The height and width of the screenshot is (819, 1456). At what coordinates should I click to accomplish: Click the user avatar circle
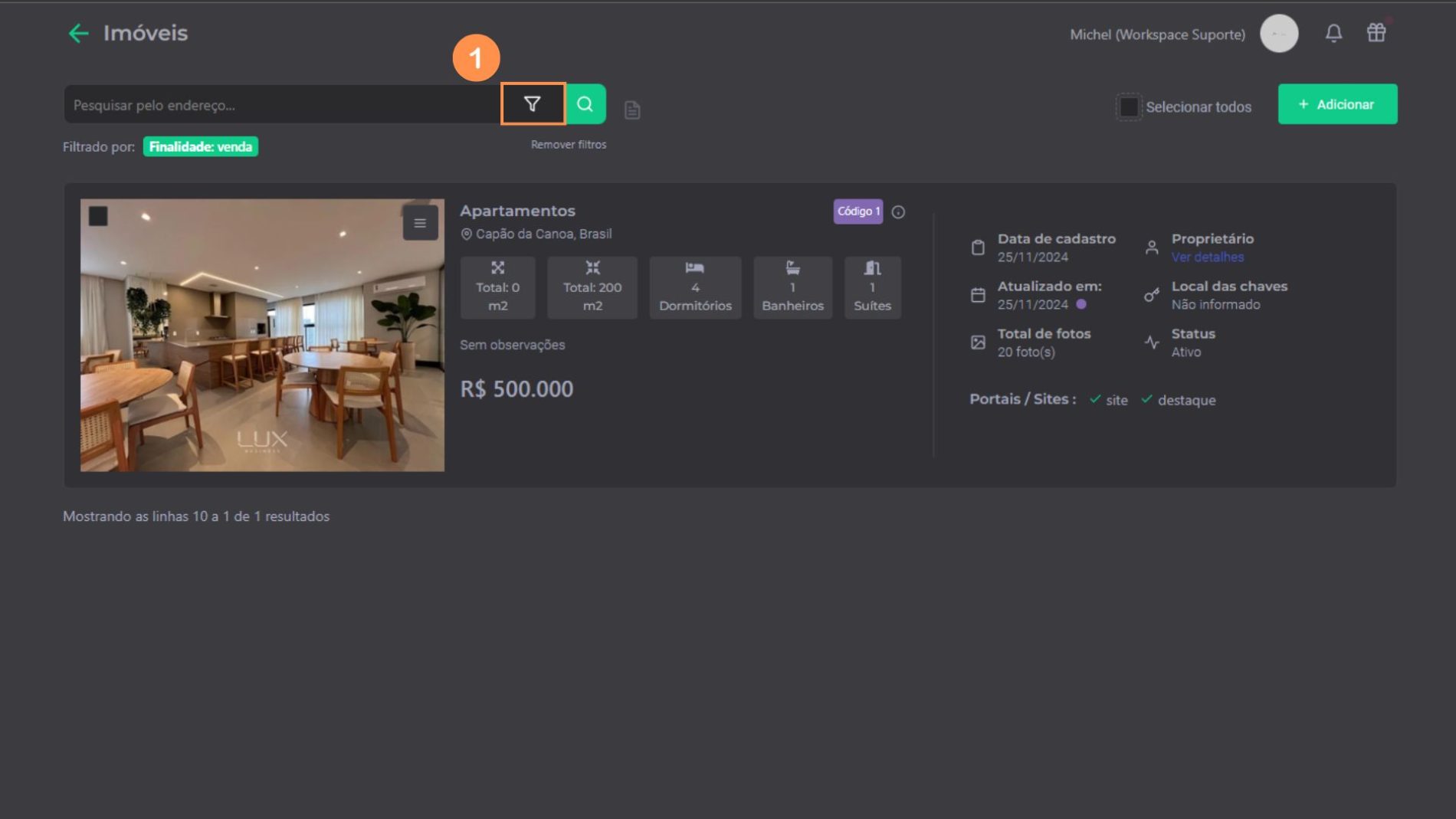1279,34
